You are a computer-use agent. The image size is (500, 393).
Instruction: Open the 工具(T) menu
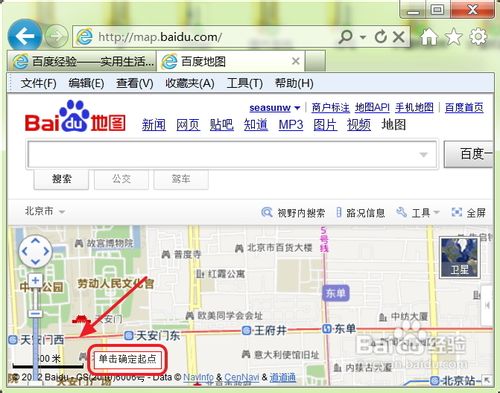245,83
